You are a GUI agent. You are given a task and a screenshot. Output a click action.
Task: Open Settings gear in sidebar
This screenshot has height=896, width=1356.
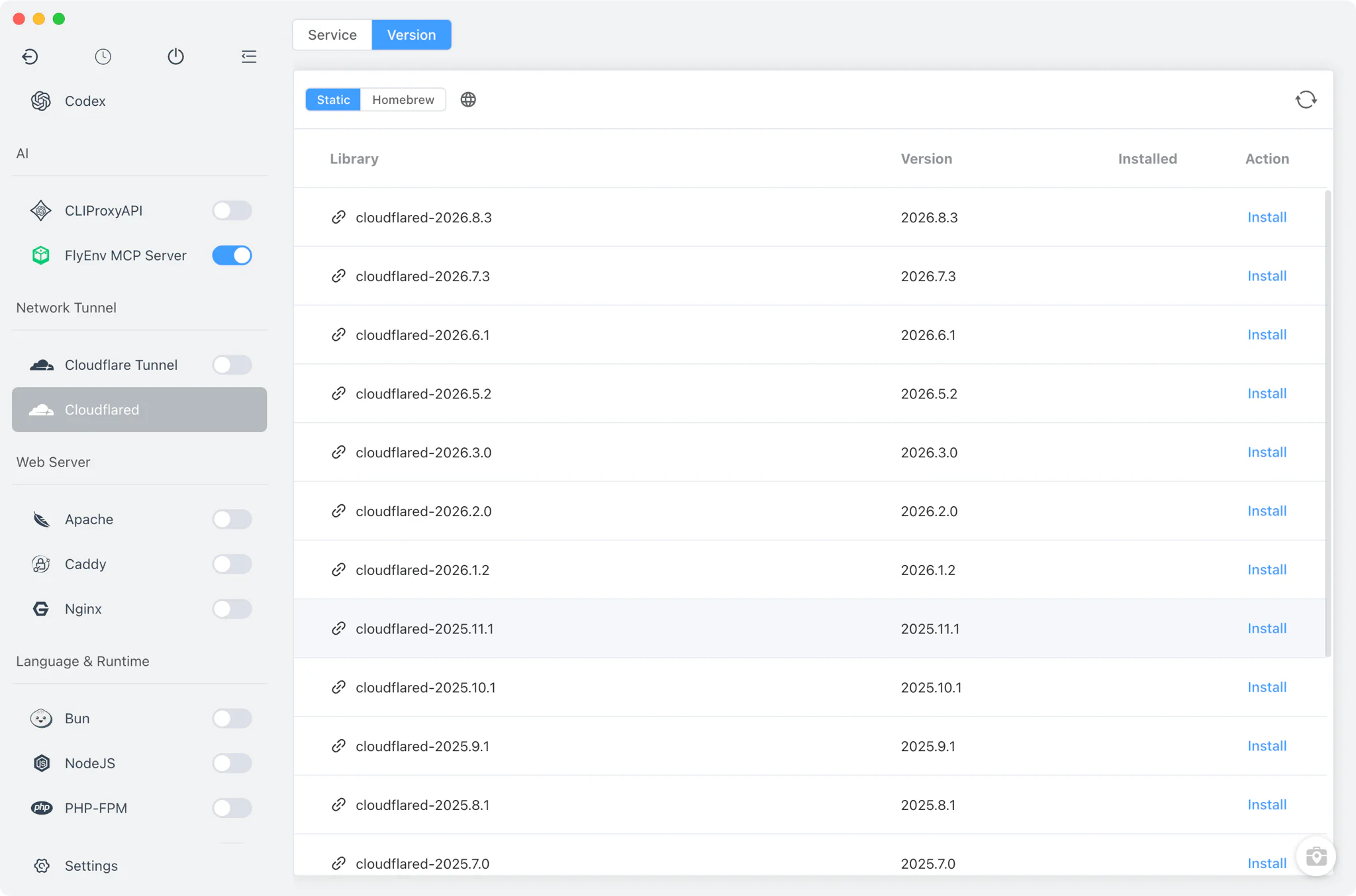click(42, 866)
